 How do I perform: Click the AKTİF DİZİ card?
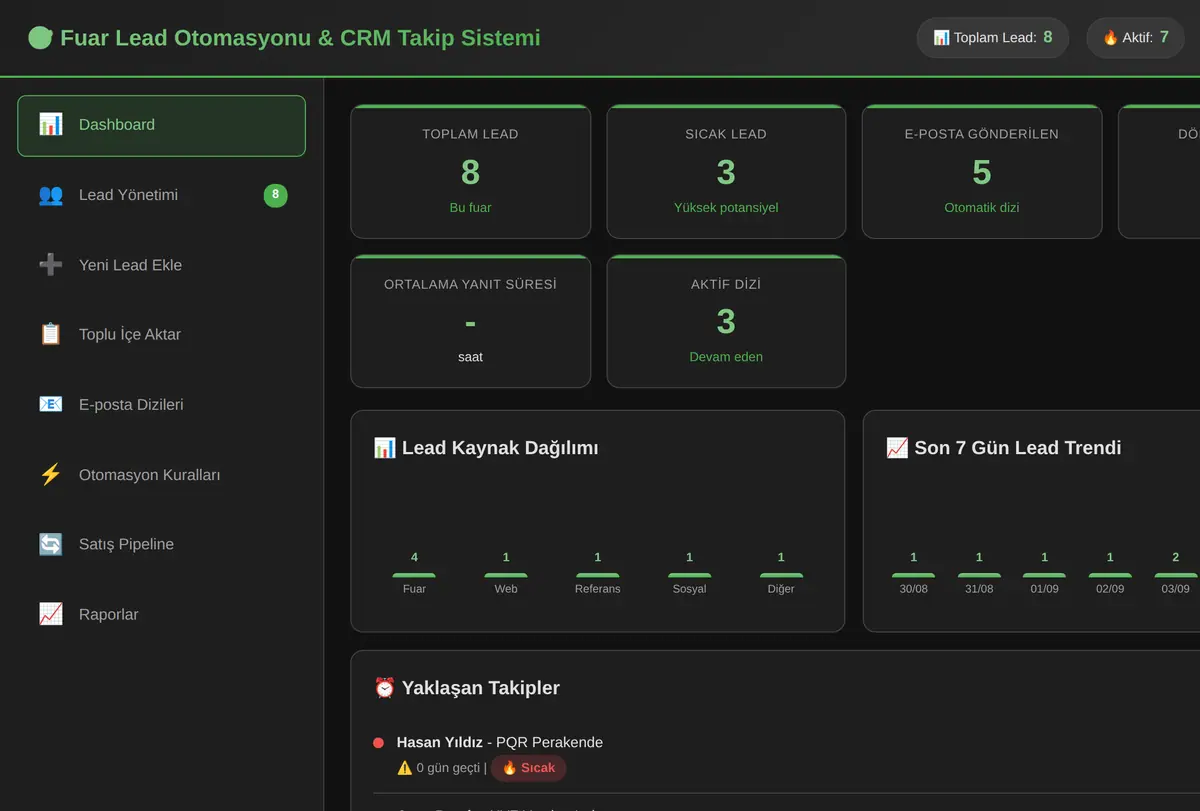click(x=726, y=321)
